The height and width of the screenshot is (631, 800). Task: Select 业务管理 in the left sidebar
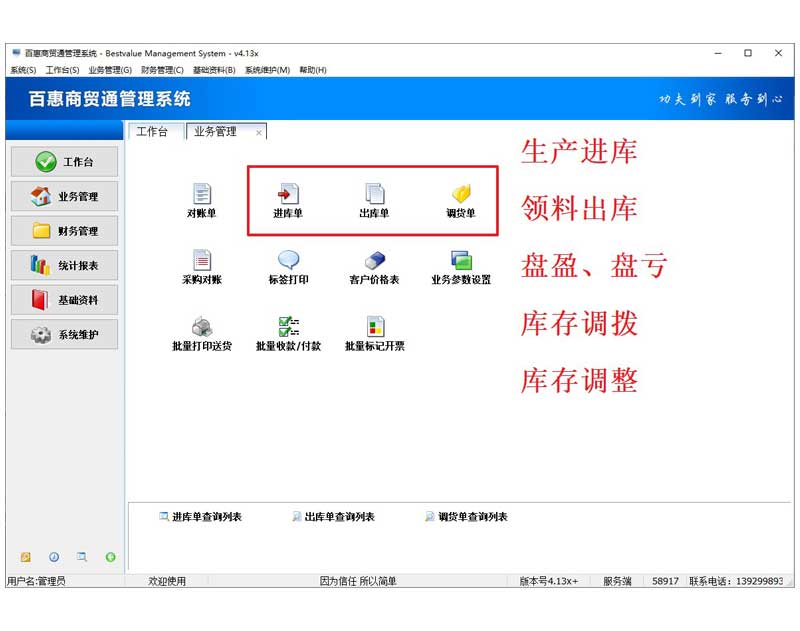click(x=64, y=196)
